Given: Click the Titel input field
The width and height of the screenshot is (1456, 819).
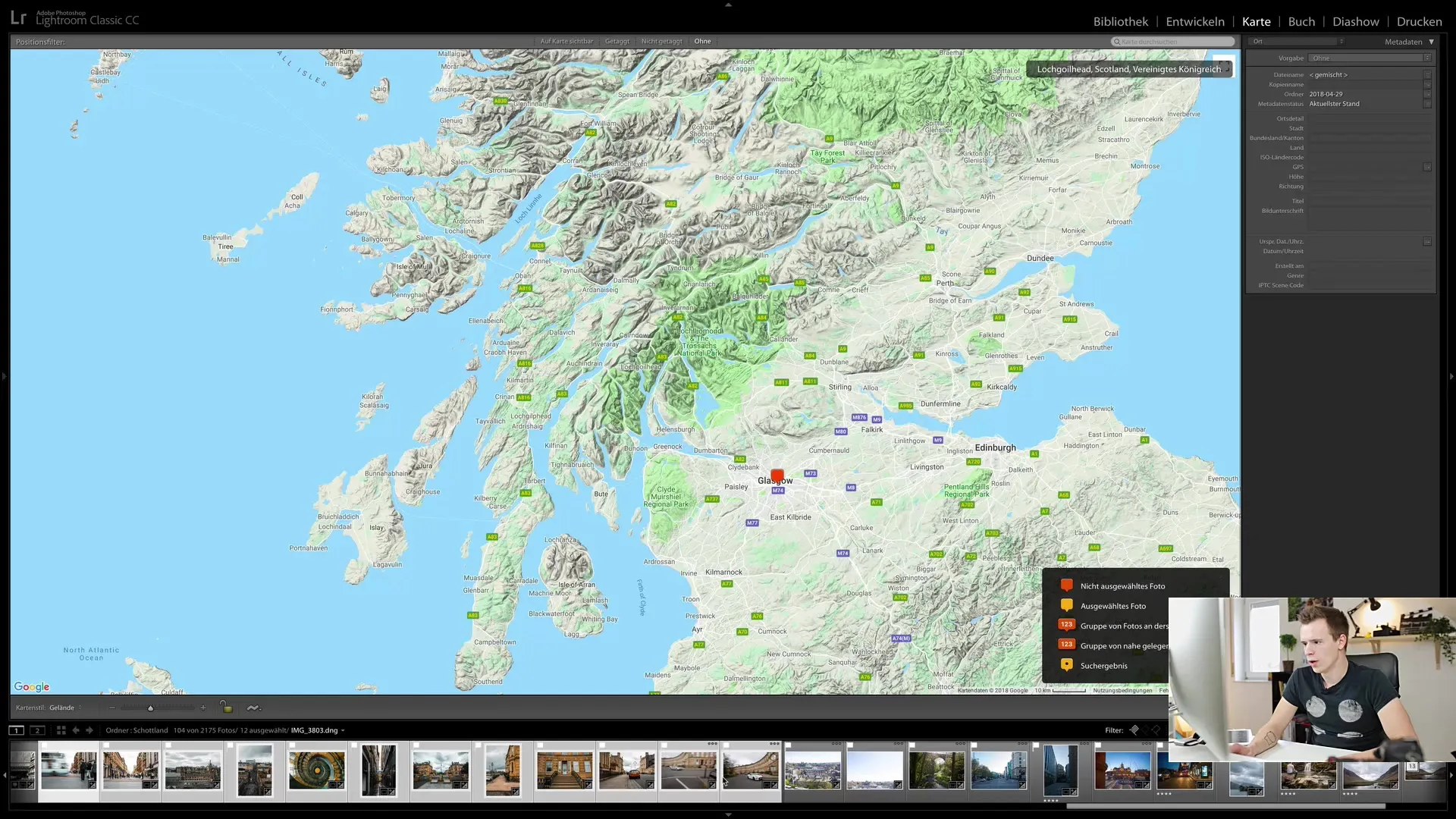Looking at the screenshot, I should [1369, 201].
